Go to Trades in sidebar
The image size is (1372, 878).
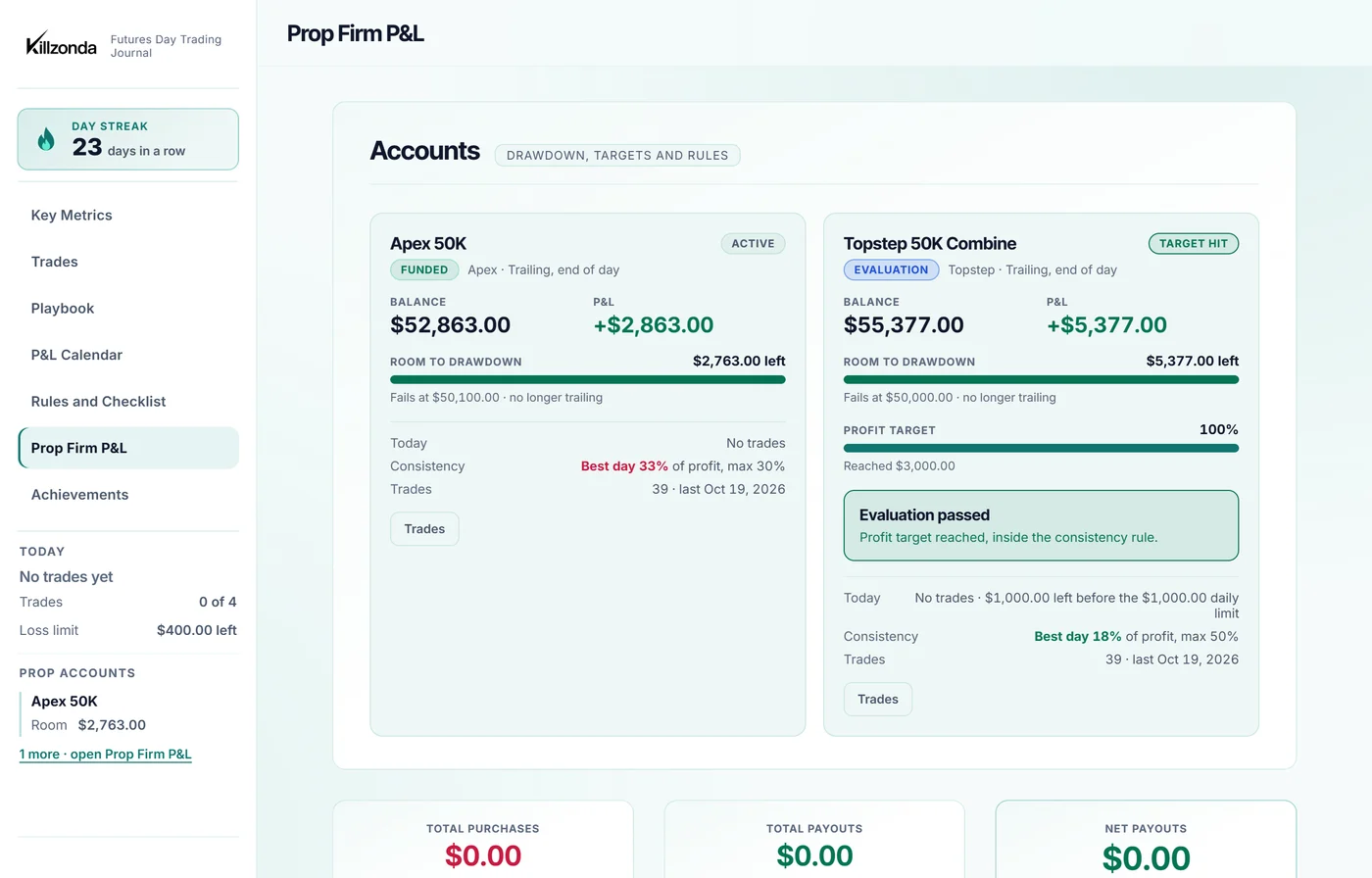(x=128, y=262)
